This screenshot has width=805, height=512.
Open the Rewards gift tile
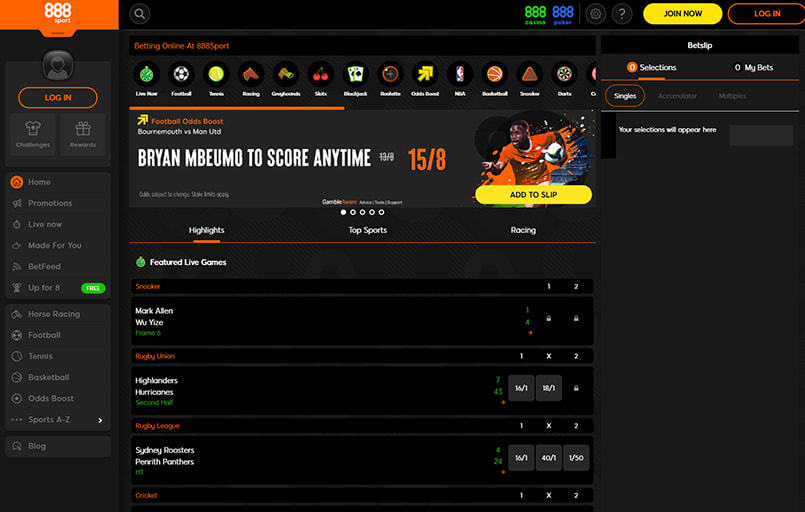coord(83,135)
